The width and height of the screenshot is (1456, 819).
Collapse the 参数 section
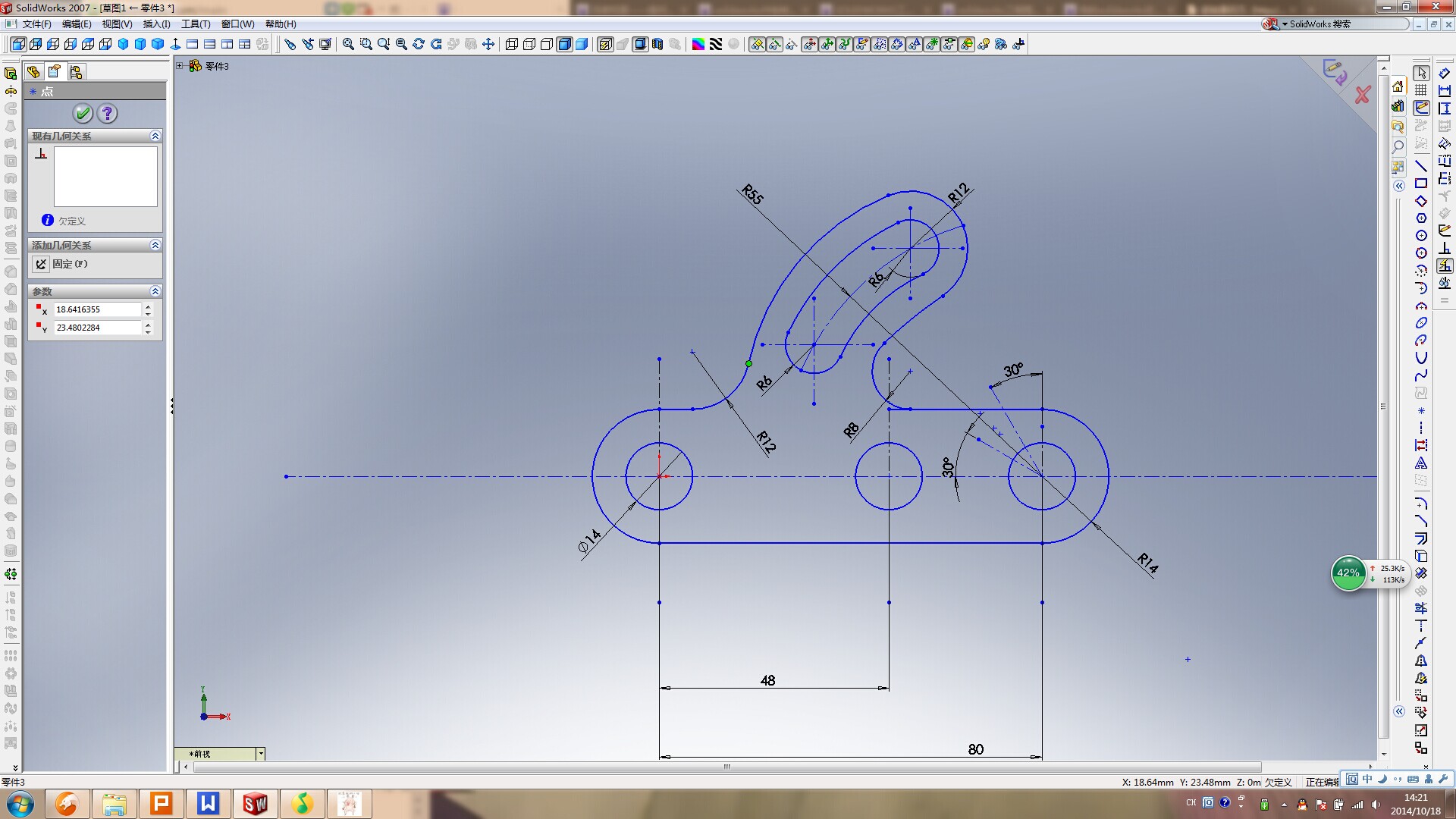[155, 290]
